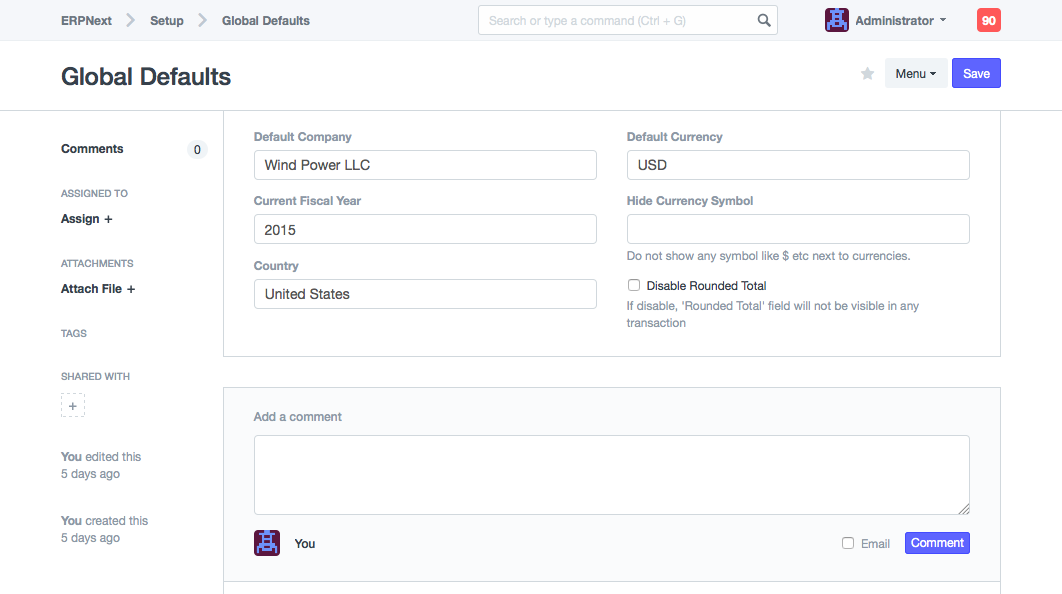Open the red notifications badge showing 90

(988, 20)
